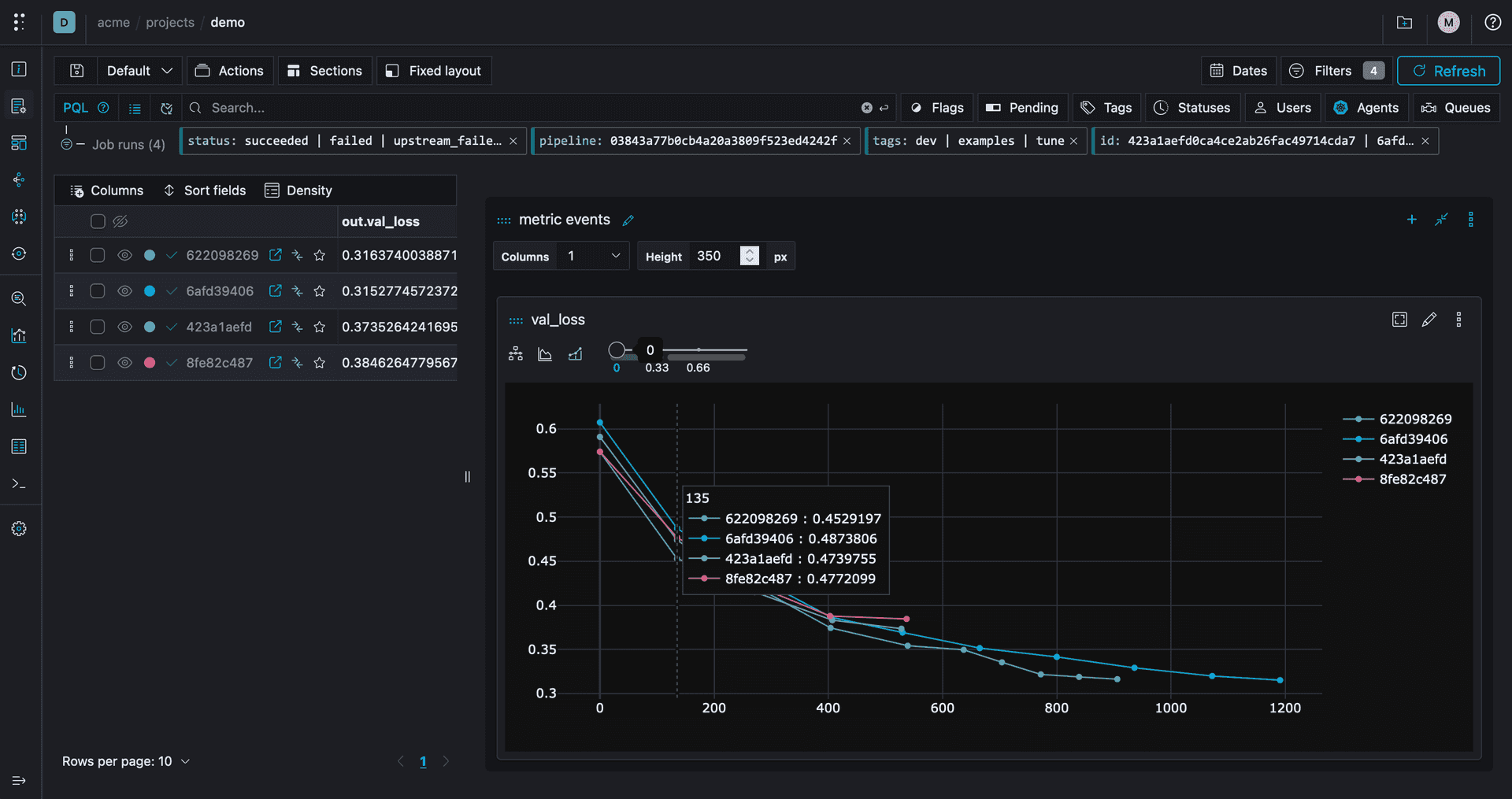Click the Refresh button
This screenshot has width=1512, height=799.
(x=1448, y=70)
